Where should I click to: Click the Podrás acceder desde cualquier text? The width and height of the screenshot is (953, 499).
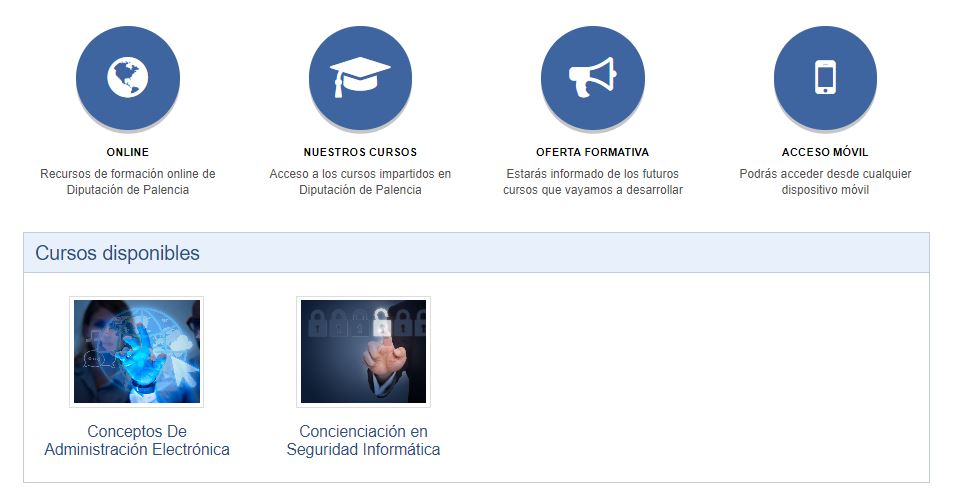point(825,174)
